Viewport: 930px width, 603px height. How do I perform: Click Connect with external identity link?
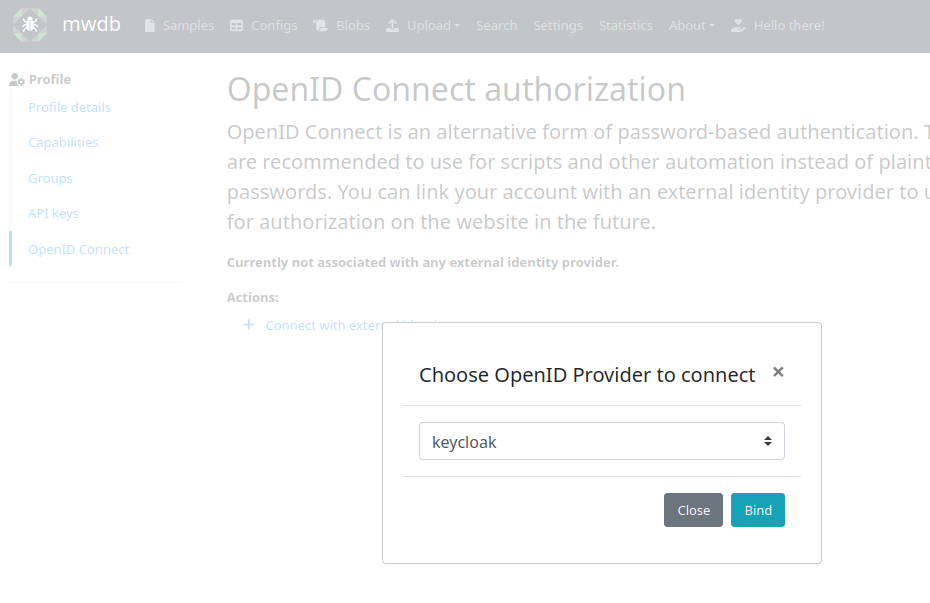(323, 326)
